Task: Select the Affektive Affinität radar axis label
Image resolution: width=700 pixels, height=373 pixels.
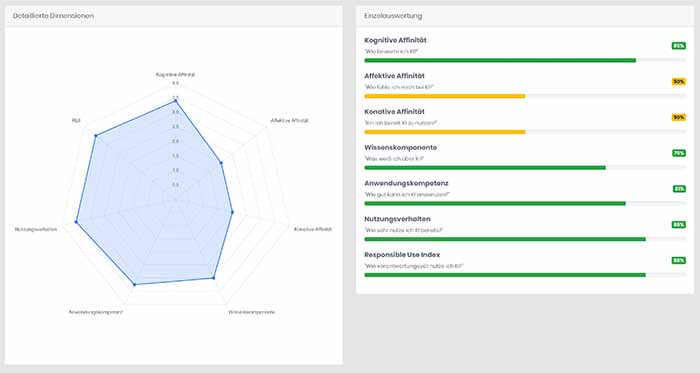Action: [x=289, y=120]
